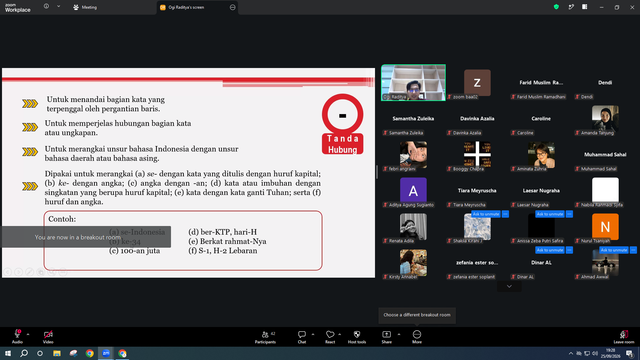Image resolution: width=640 pixels, height=360 pixels.
Task: Open the More options menu
Action: (417, 337)
